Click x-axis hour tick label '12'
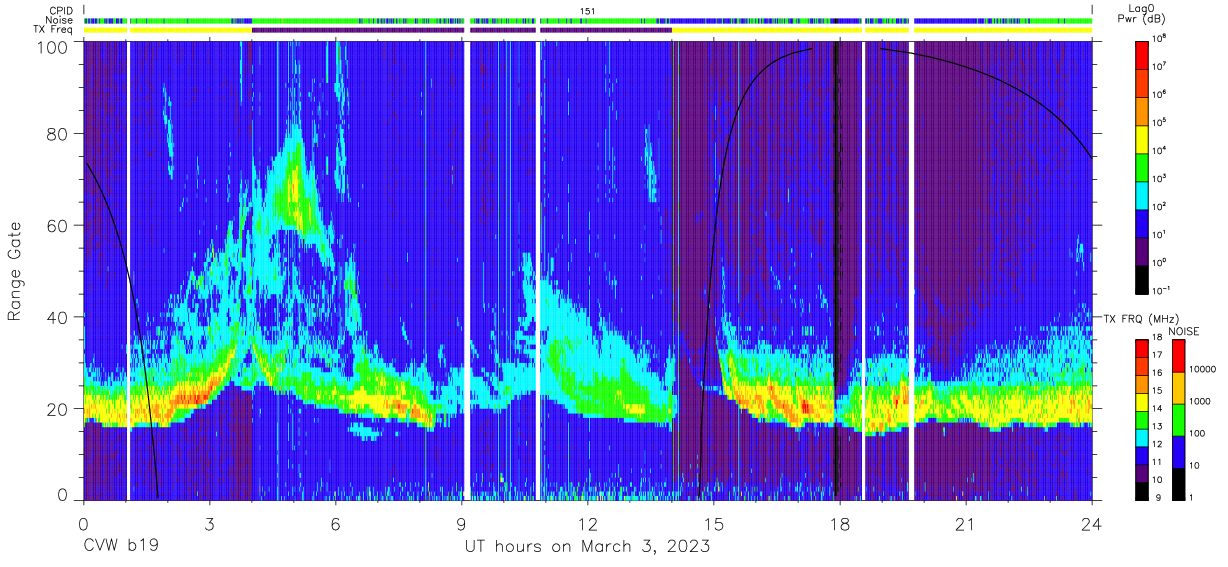This screenshot has height=567, width=1228. coord(587,523)
